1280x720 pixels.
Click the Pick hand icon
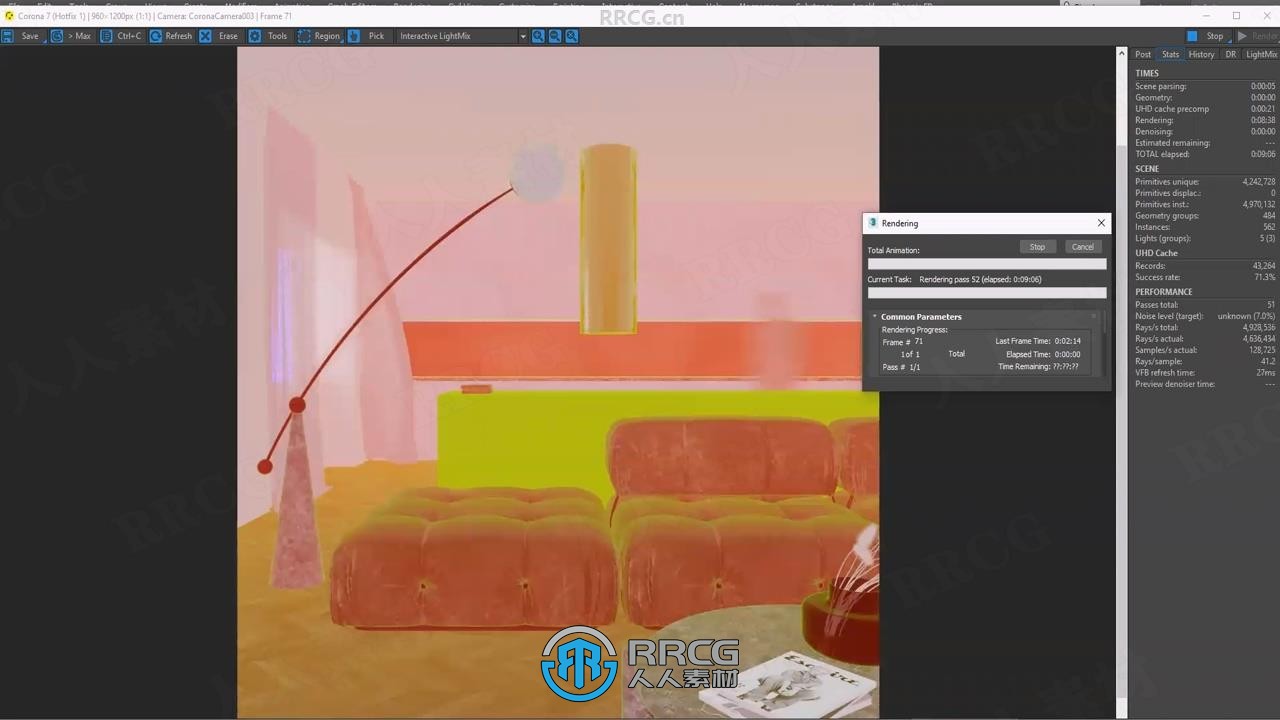point(354,36)
